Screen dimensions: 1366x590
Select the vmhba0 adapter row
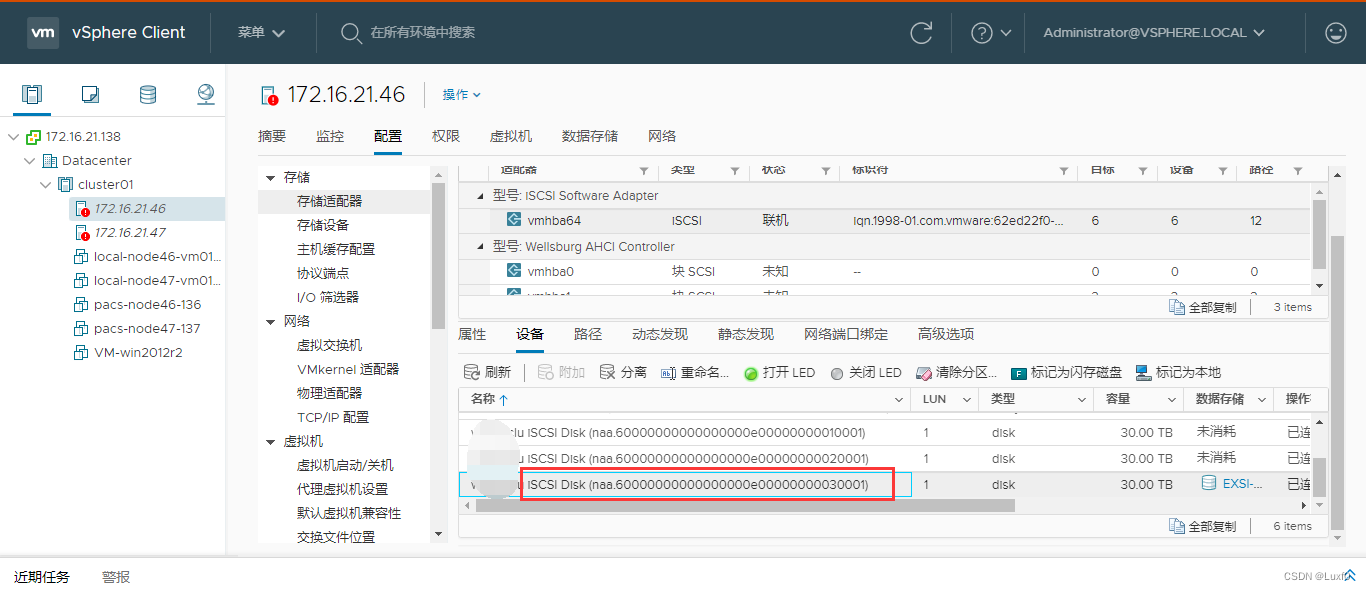pyautogui.click(x=884, y=271)
